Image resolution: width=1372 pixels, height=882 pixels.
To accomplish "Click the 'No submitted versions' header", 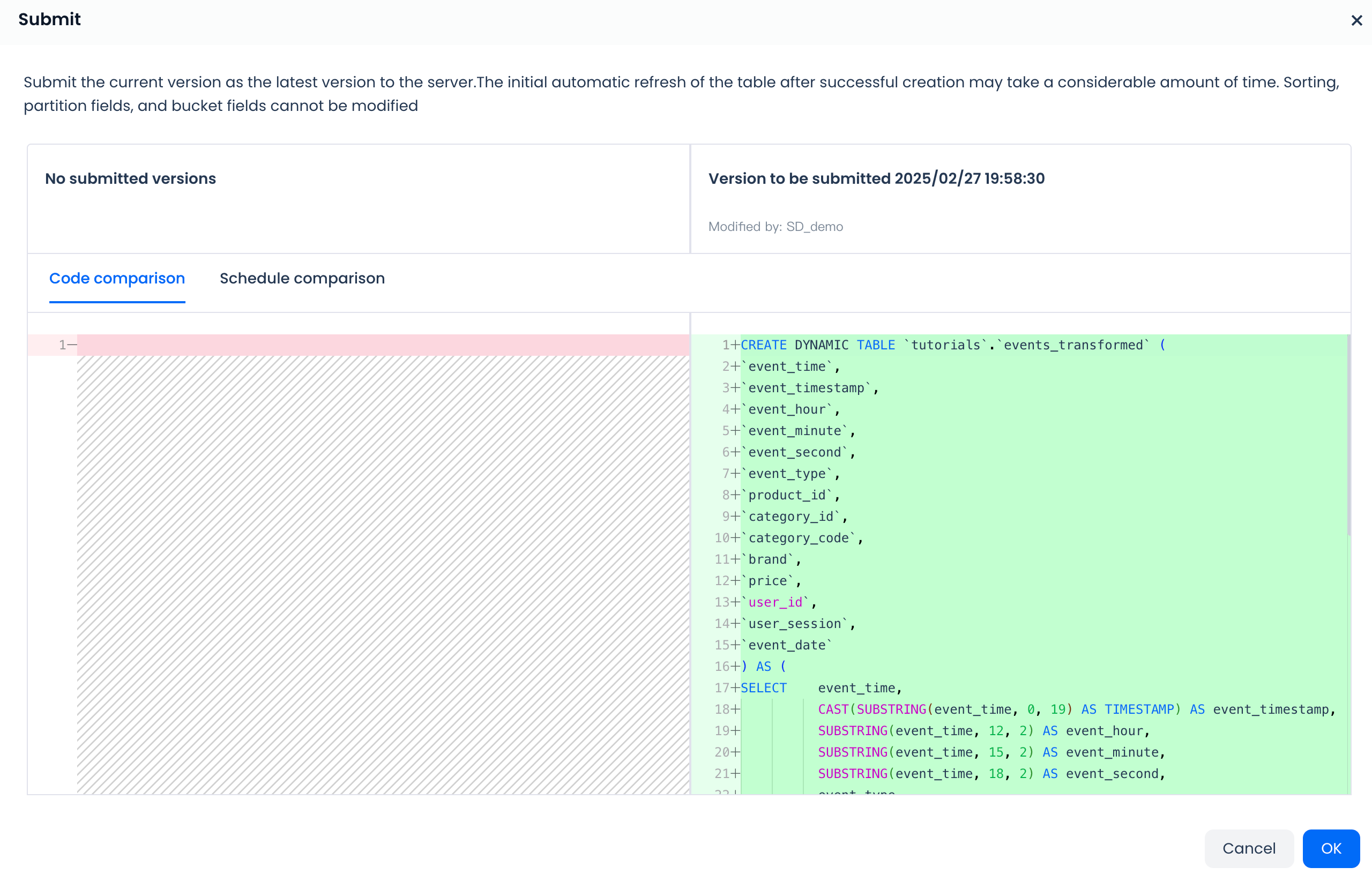I will 131,178.
